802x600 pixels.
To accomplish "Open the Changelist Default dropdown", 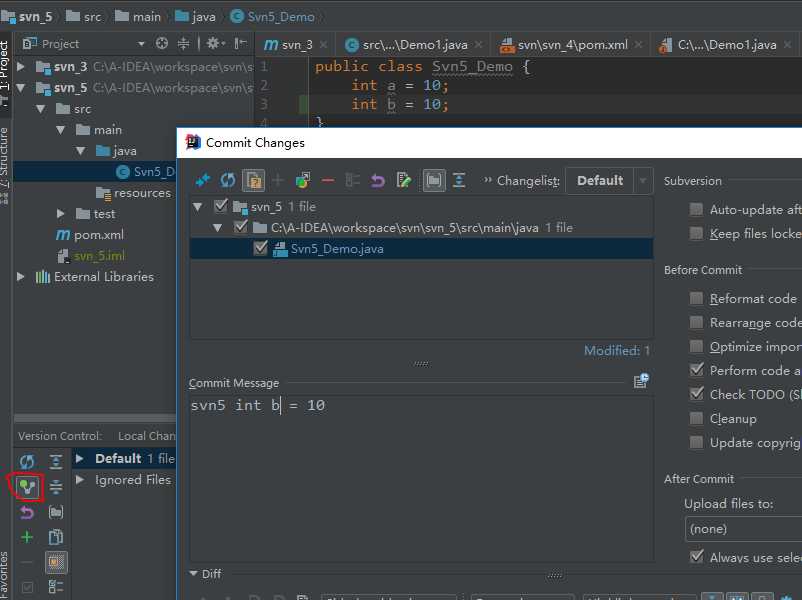I will coord(609,181).
